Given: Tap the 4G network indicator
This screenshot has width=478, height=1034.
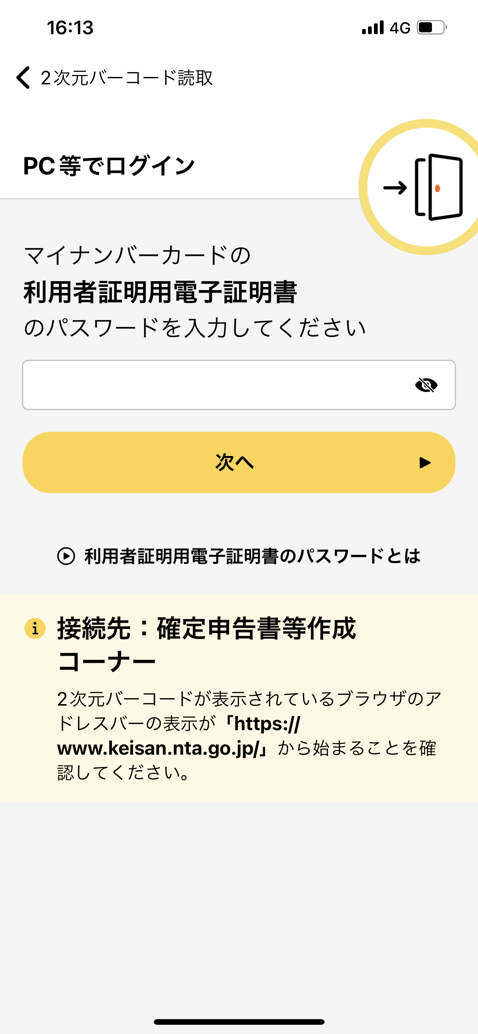Looking at the screenshot, I should click(x=400, y=28).
